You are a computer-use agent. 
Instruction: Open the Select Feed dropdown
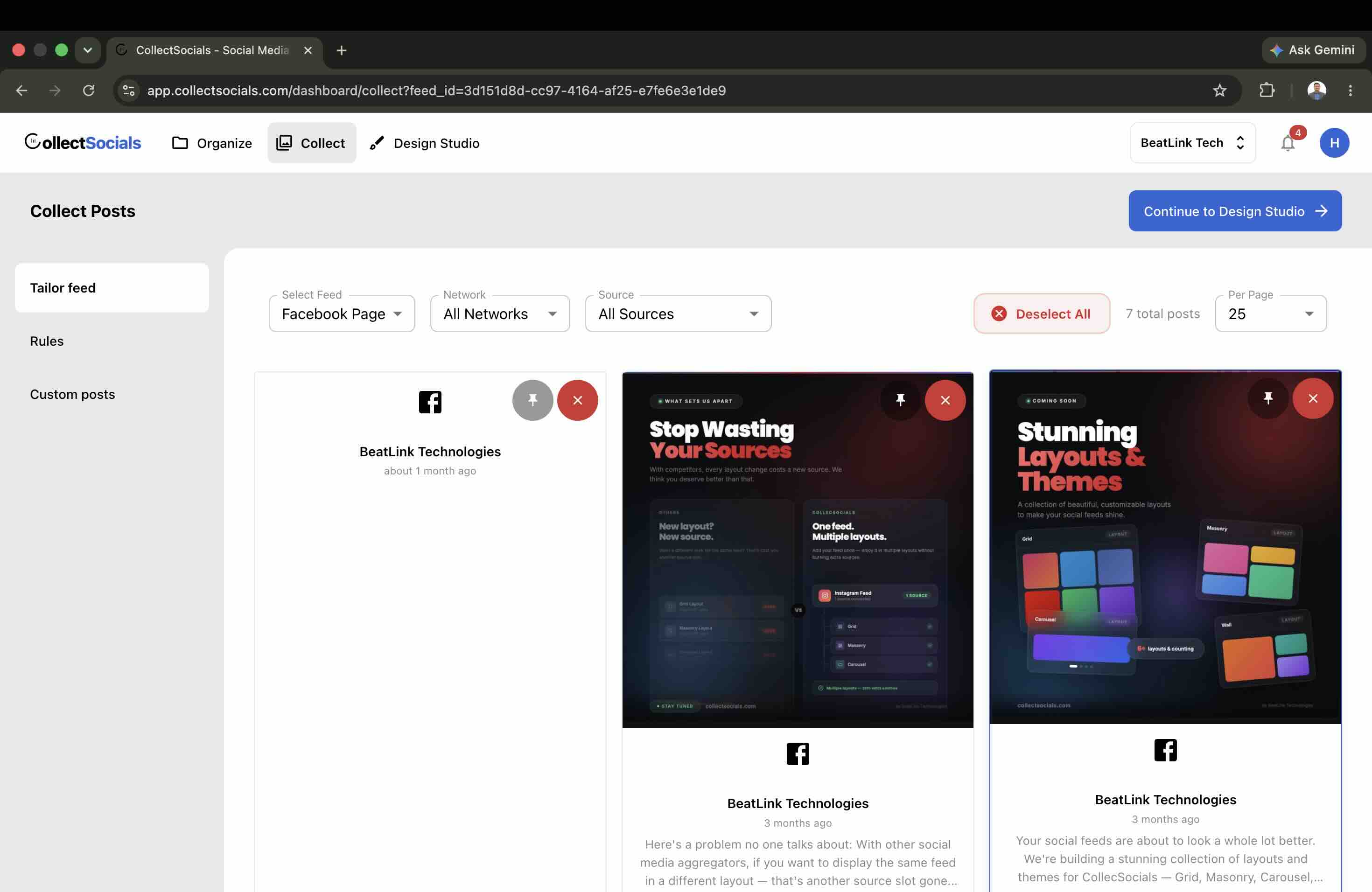[x=342, y=314]
